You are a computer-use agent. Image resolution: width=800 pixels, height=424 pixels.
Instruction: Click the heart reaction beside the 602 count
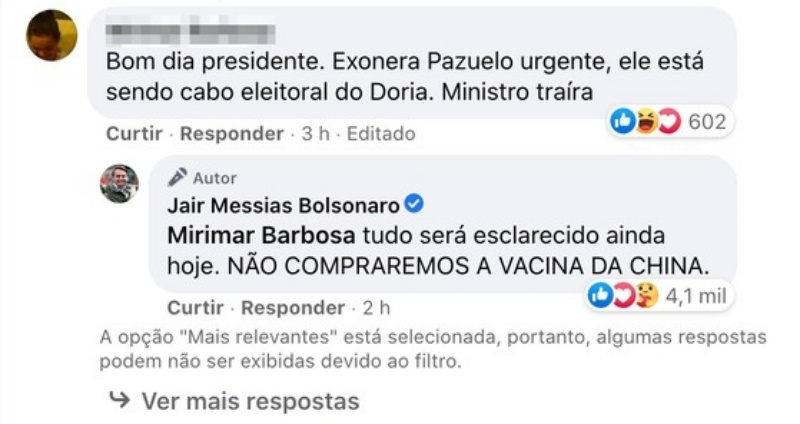click(668, 122)
